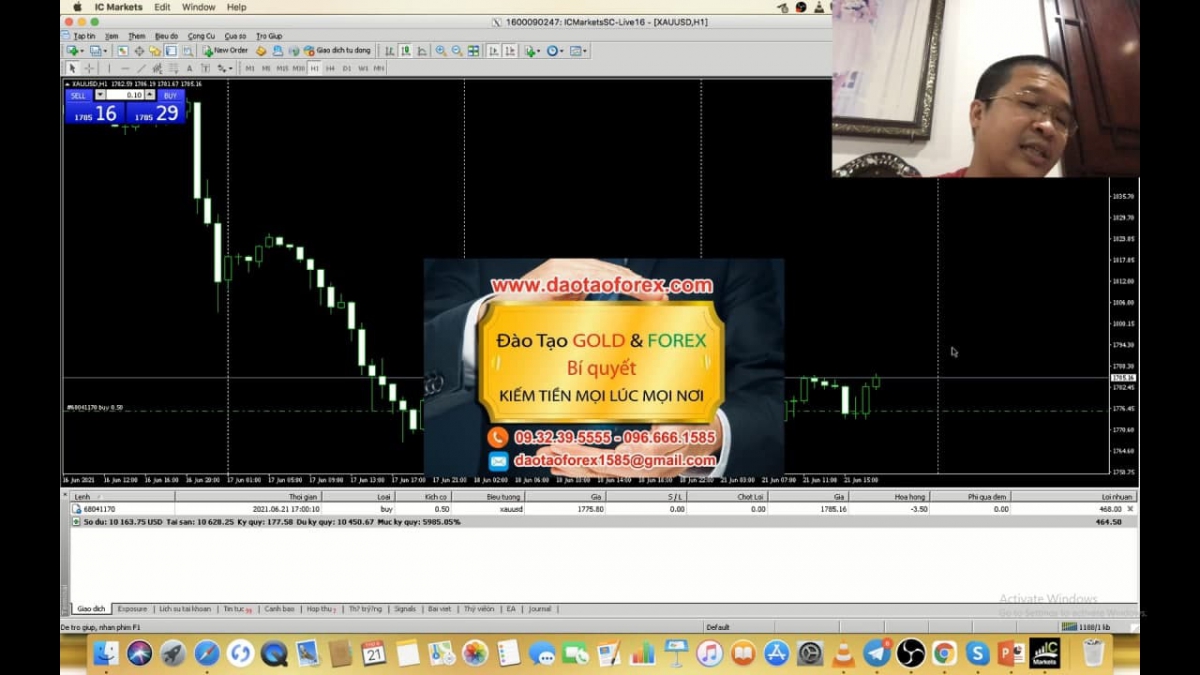Toggle the Terminal panel icon
This screenshot has width=1200, height=675.
(171, 50)
